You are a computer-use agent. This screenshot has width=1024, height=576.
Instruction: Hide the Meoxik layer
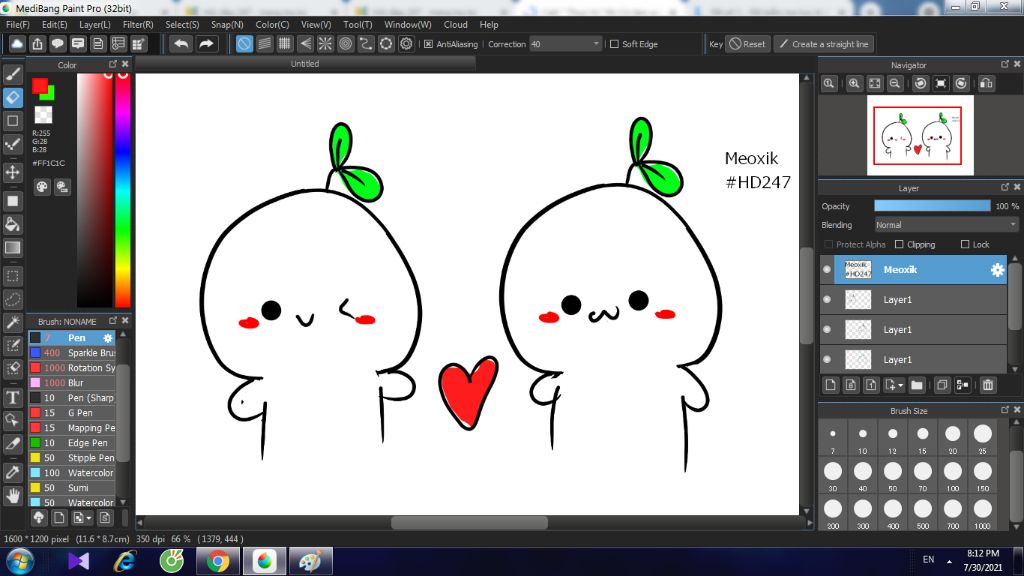point(827,270)
